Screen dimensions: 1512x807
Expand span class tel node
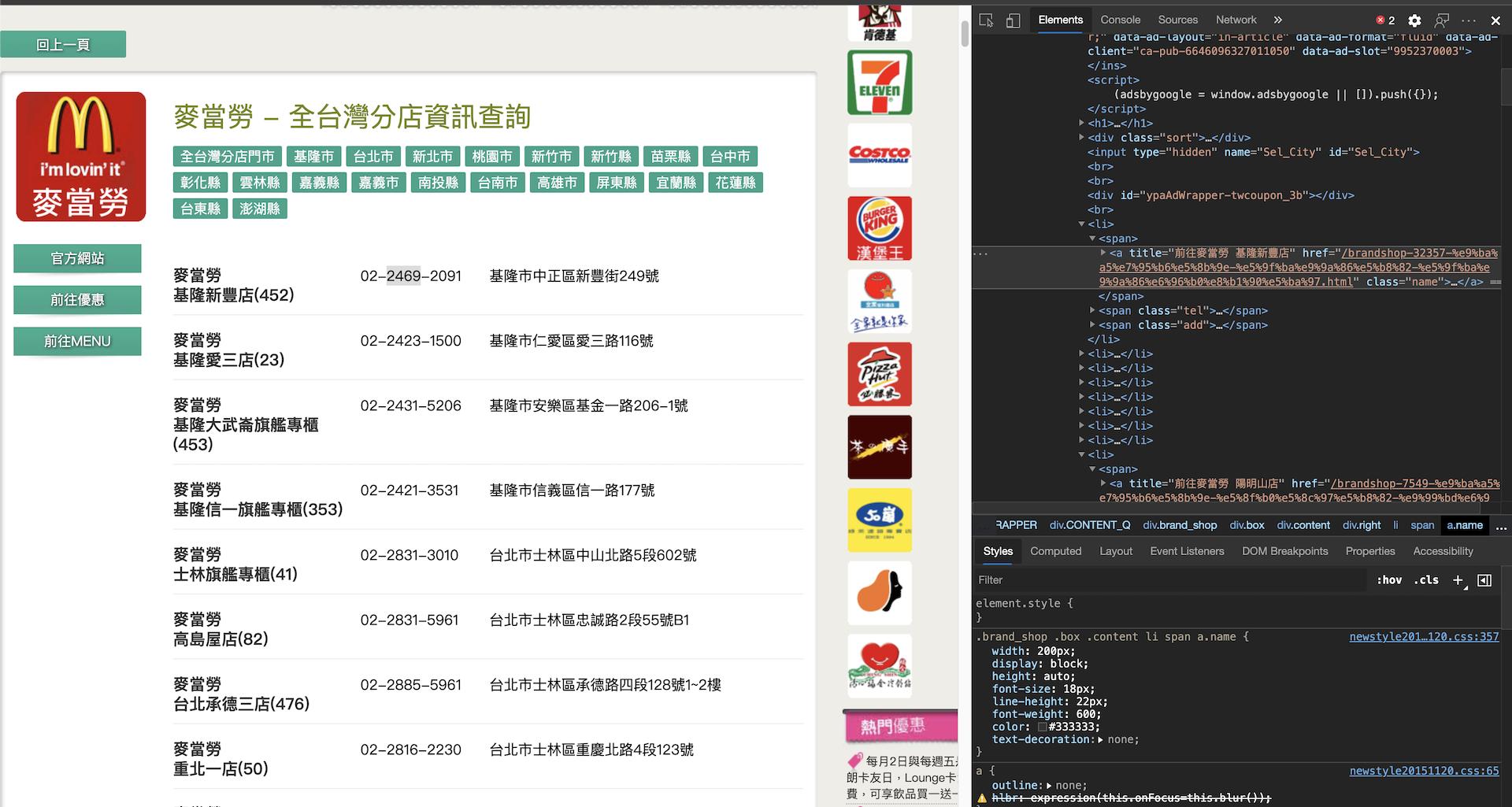1092,311
